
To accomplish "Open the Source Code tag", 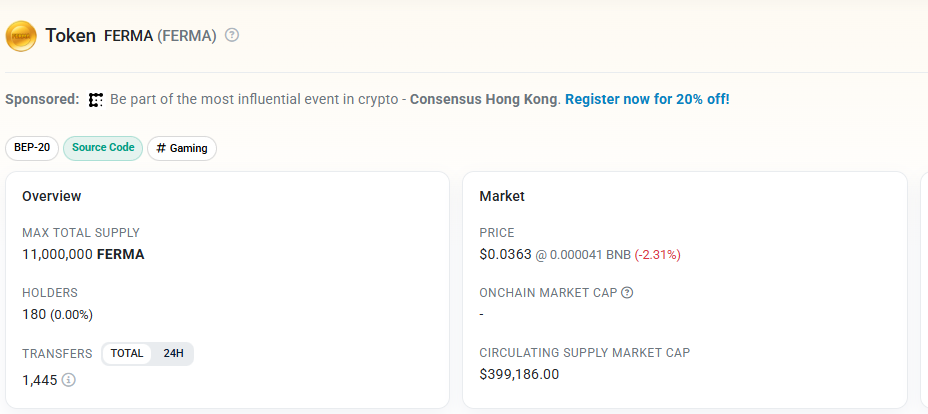I will point(103,148).
